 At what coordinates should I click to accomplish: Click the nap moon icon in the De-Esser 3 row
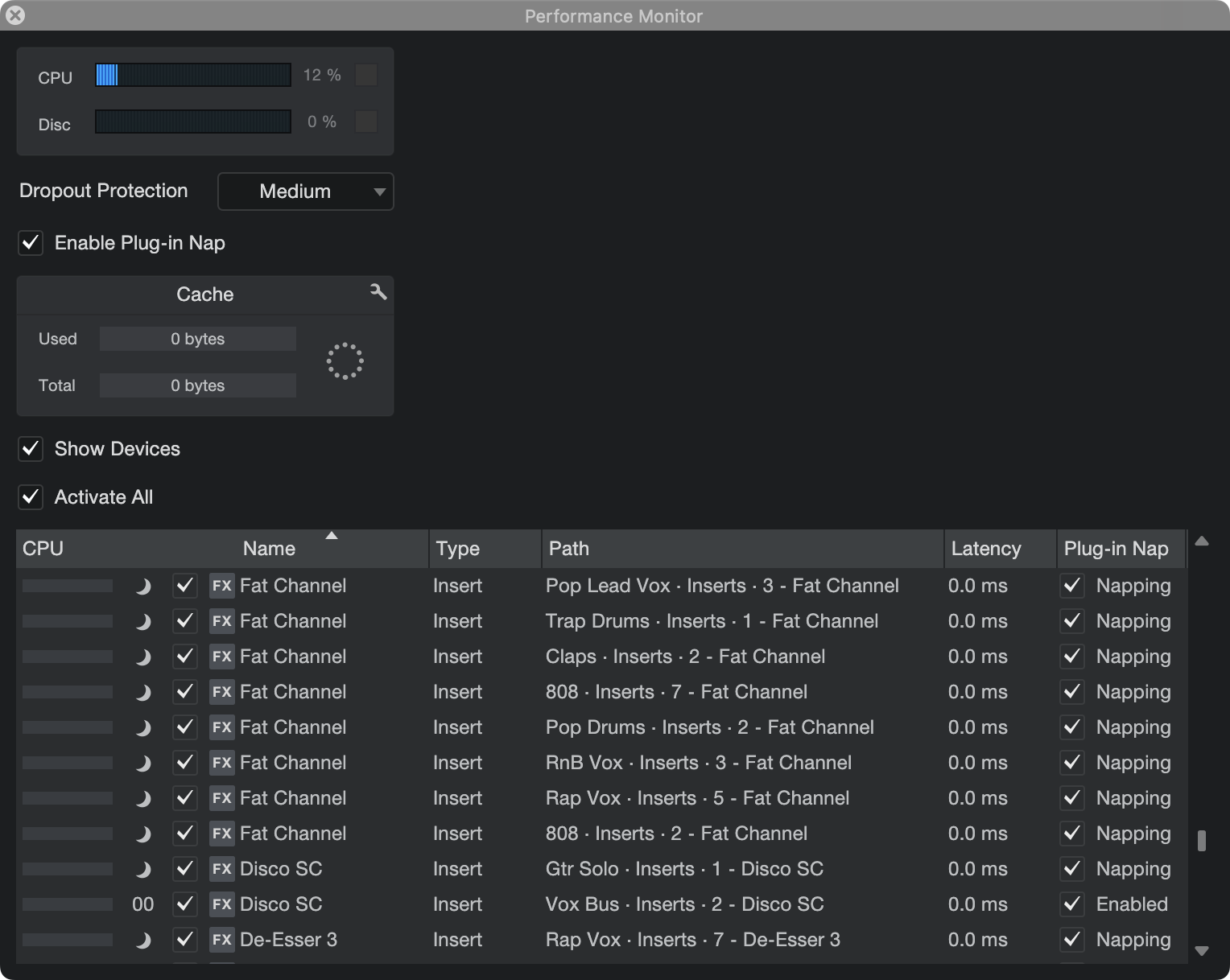click(x=143, y=941)
